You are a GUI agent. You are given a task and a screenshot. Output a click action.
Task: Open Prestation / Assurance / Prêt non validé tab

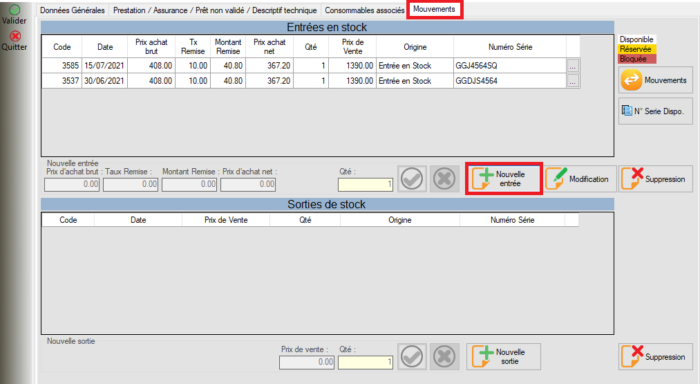pyautogui.click(x=215, y=10)
